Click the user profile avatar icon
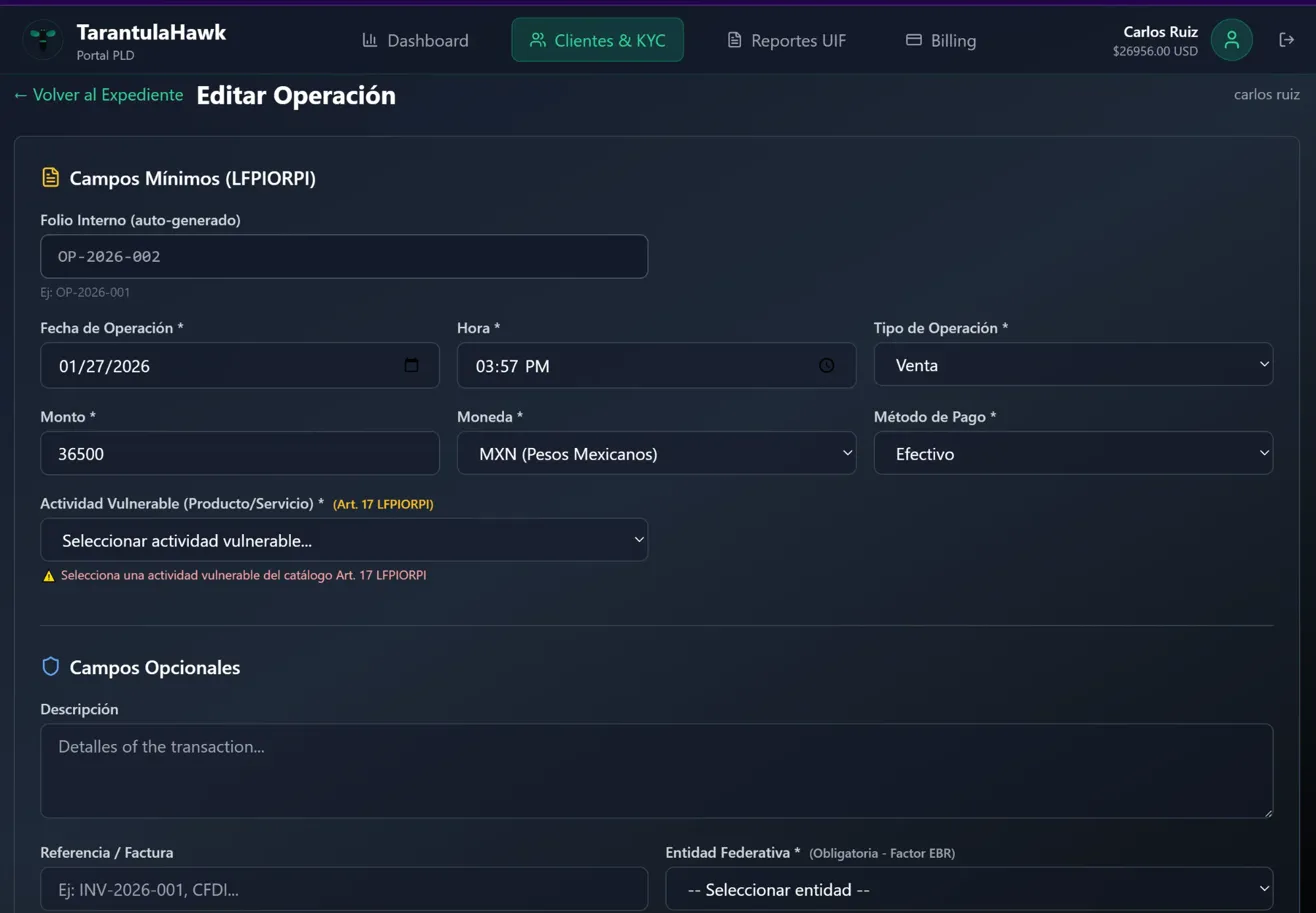 tap(1231, 40)
